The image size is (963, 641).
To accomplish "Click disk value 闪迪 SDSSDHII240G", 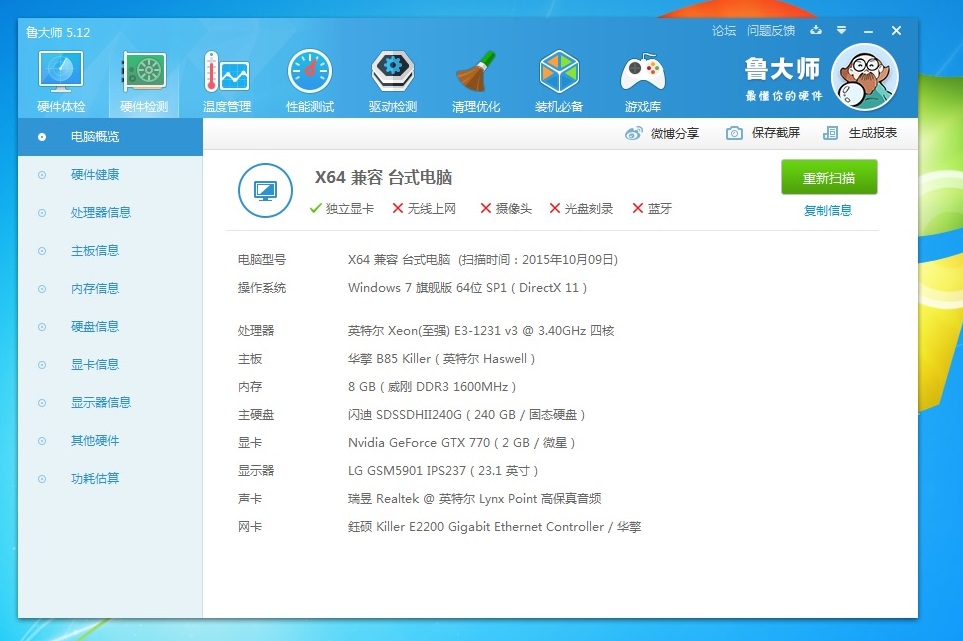I will click(466, 415).
